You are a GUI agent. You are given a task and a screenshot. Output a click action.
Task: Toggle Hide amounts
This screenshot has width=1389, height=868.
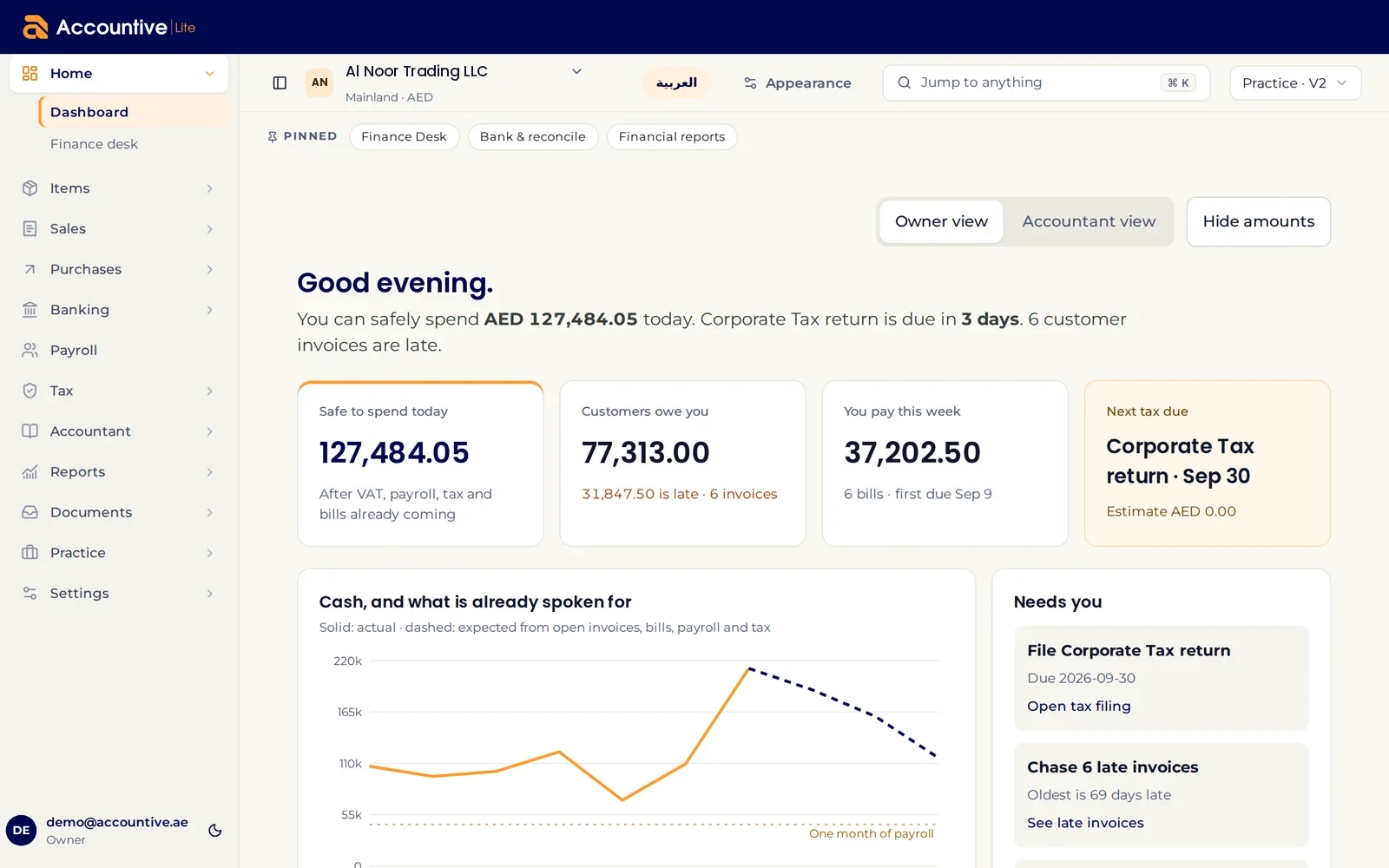(1258, 221)
